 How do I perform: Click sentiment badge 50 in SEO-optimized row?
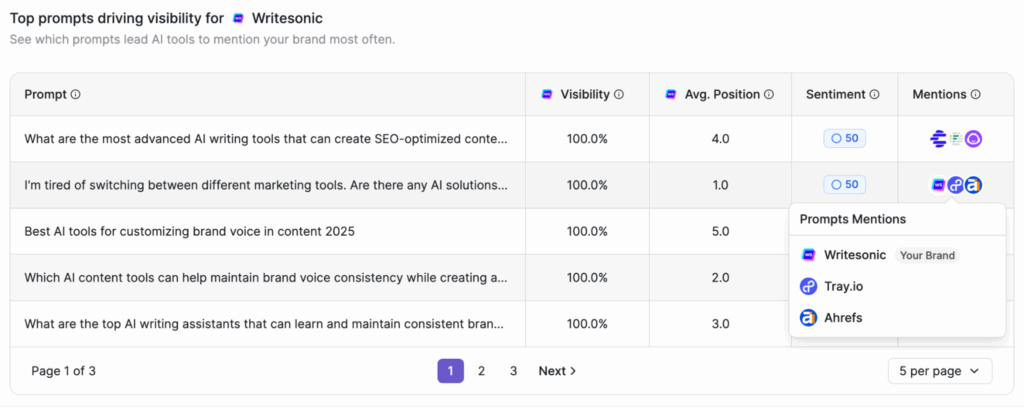pyautogui.click(x=844, y=138)
